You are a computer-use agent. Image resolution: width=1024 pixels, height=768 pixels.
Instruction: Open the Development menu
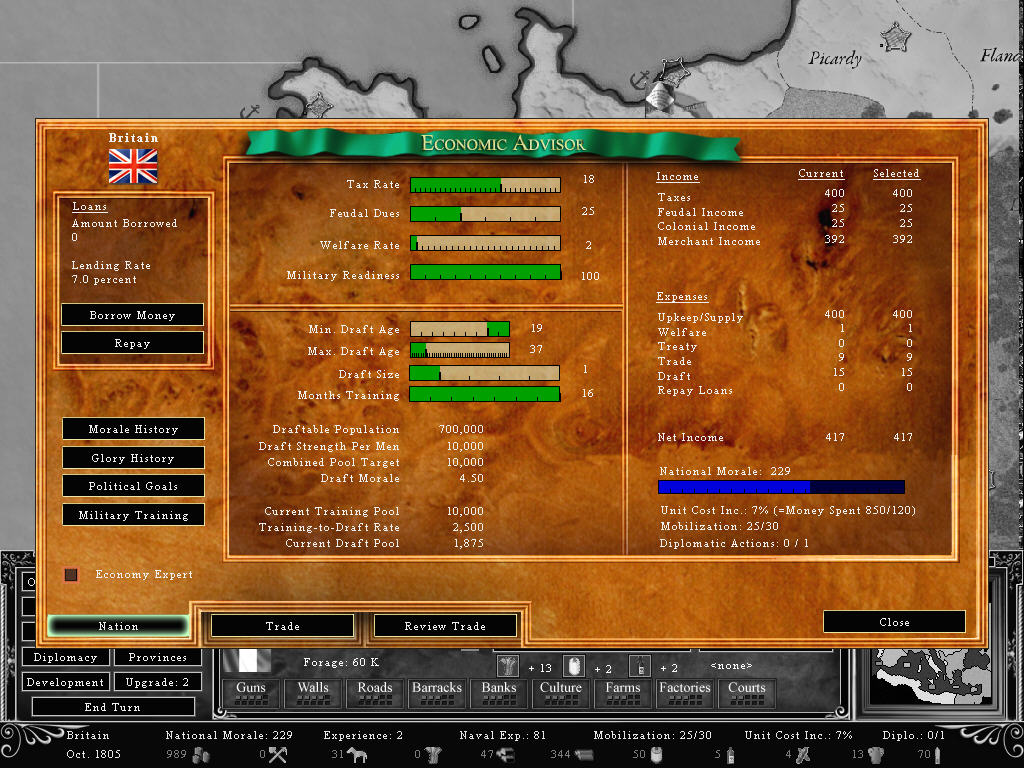click(x=65, y=682)
